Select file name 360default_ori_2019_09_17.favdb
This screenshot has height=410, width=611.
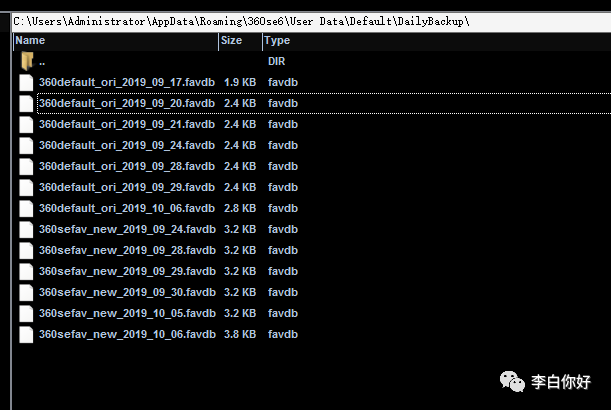(127, 83)
